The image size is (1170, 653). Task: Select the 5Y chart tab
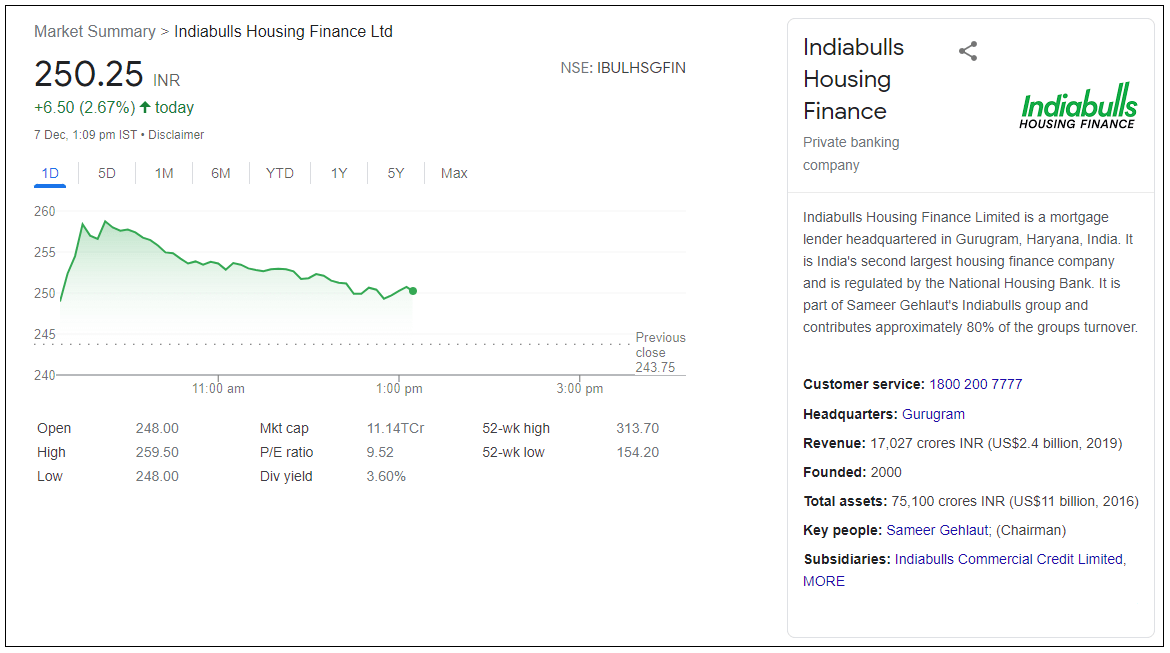(x=395, y=173)
